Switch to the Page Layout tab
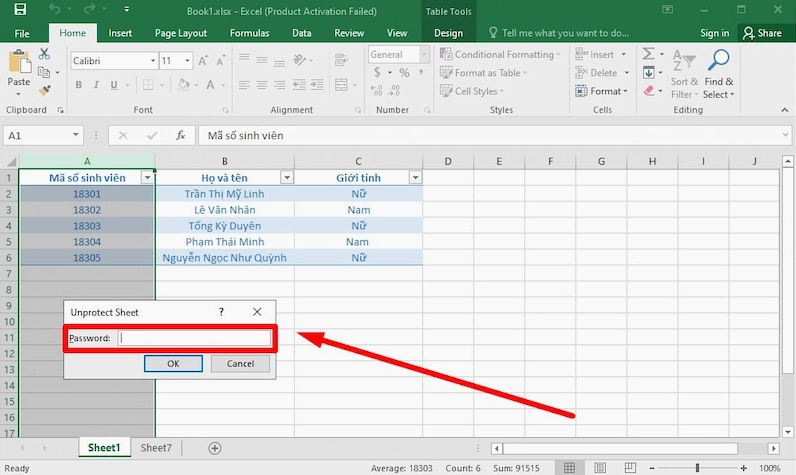Screen dimensions: 796x475 tap(181, 33)
